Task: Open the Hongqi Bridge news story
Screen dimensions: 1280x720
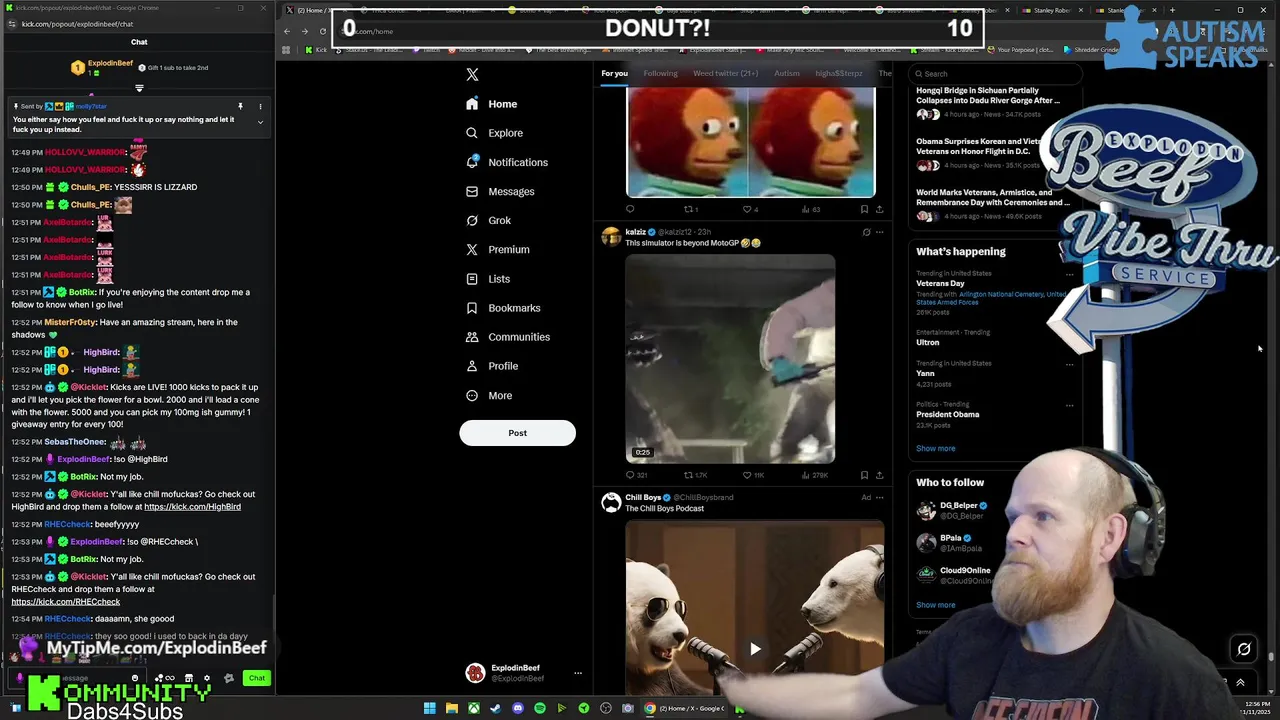Action: click(988, 95)
